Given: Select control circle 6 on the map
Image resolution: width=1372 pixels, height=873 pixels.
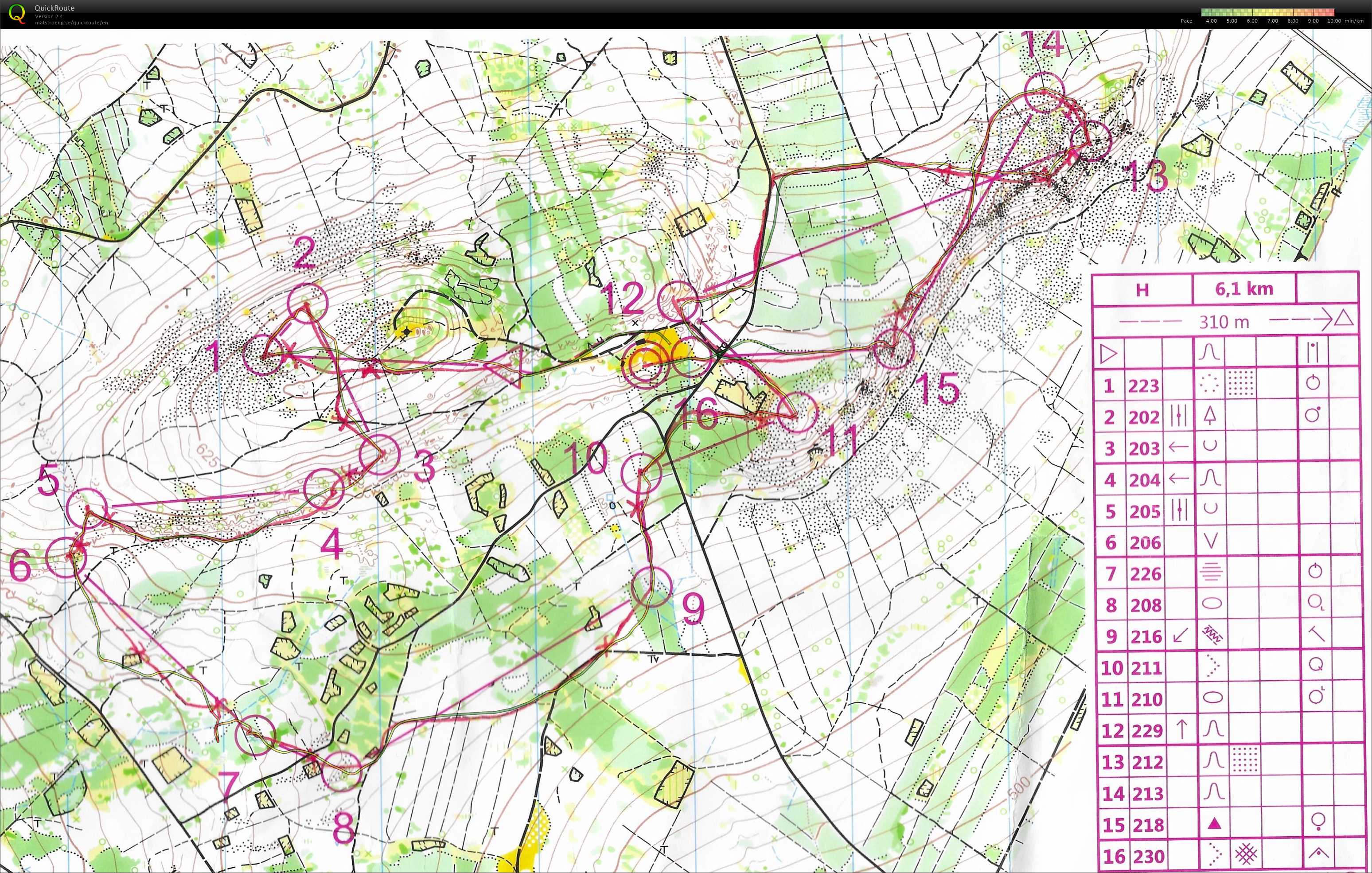Looking at the screenshot, I should click(x=66, y=557).
